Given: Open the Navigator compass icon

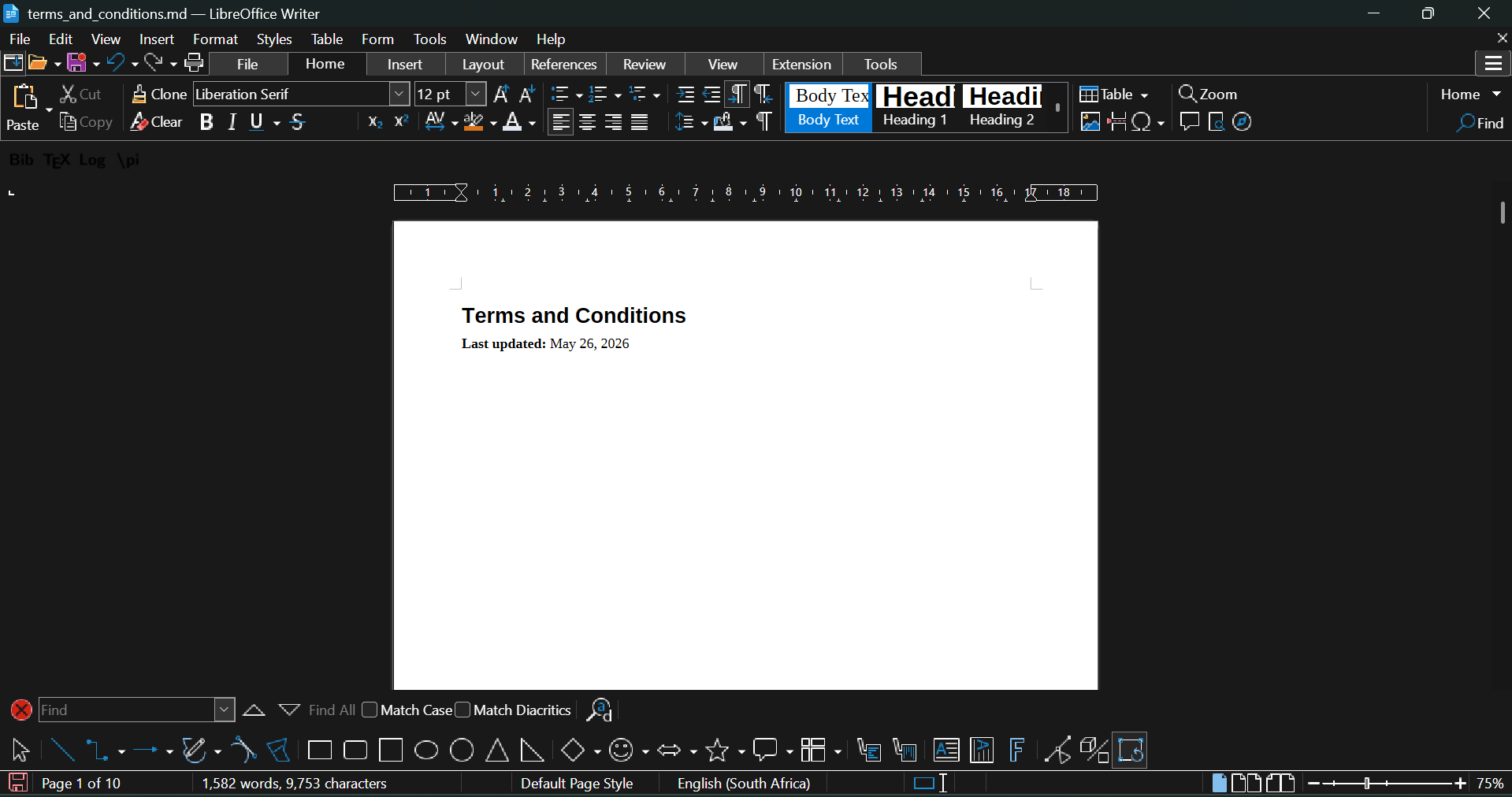Looking at the screenshot, I should click(1243, 122).
